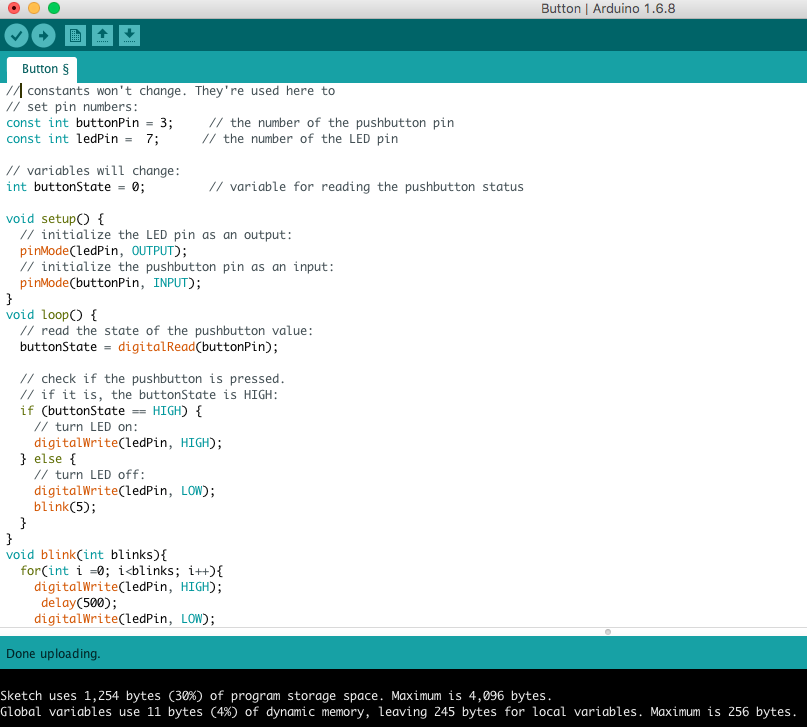
Task: Click '// if it is, the buttonState is HIGH:' comment
Action: tap(149, 395)
